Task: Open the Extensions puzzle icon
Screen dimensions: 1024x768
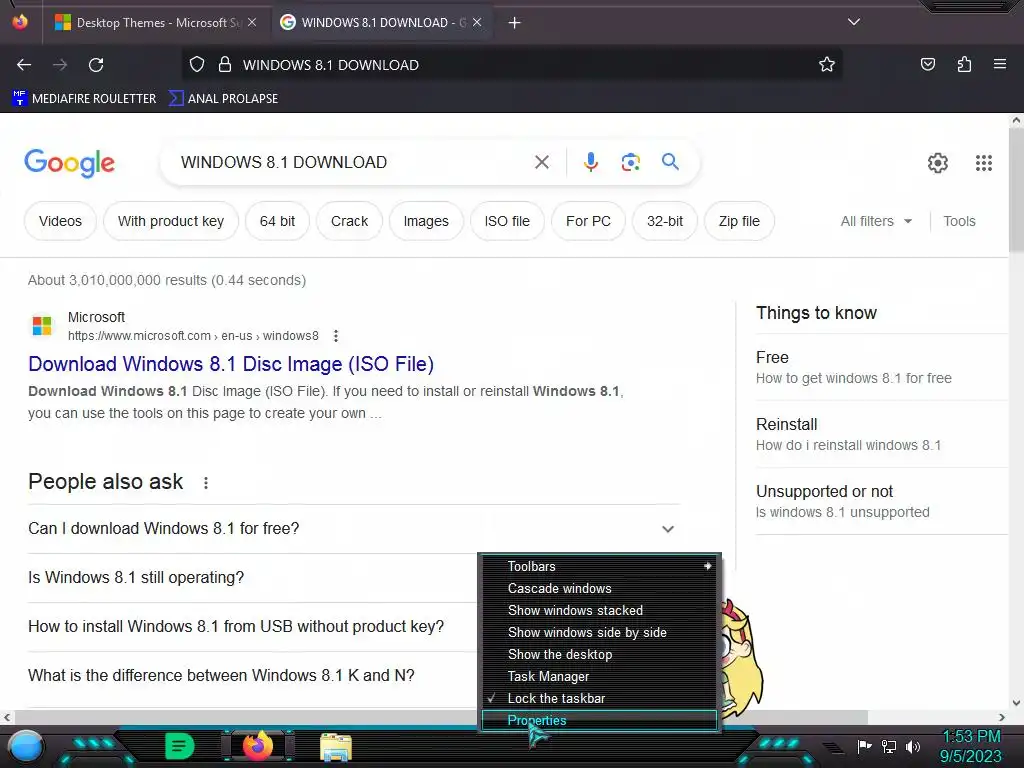Action: 964,65
